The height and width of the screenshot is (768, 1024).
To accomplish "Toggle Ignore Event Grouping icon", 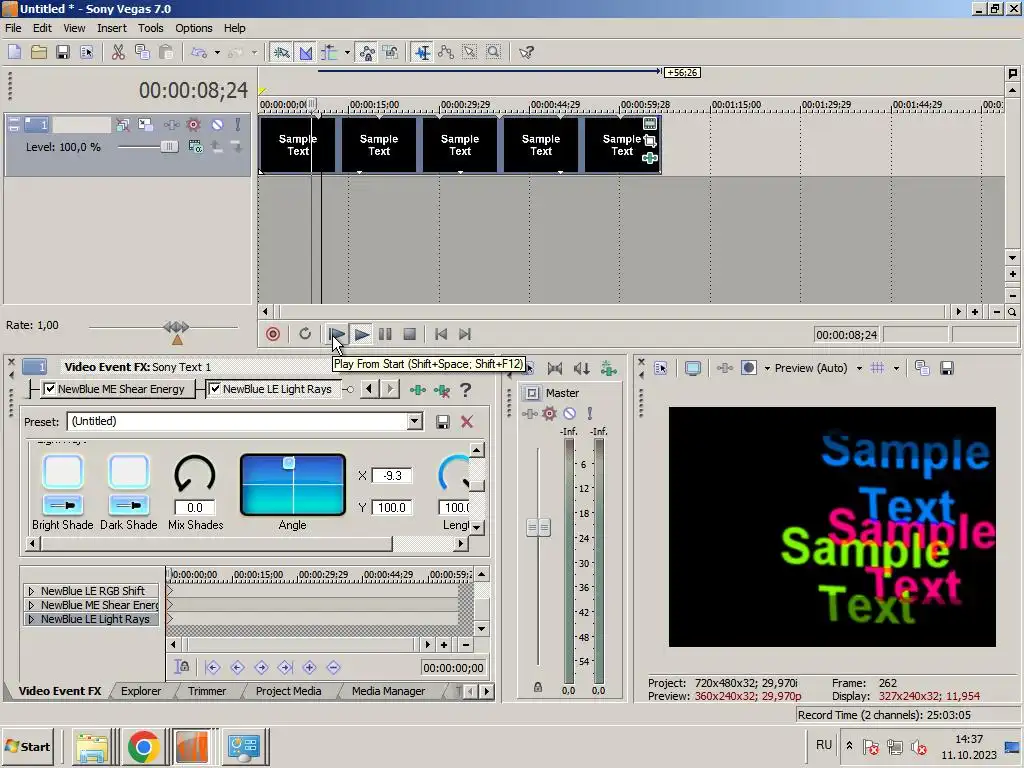I will (x=391, y=52).
